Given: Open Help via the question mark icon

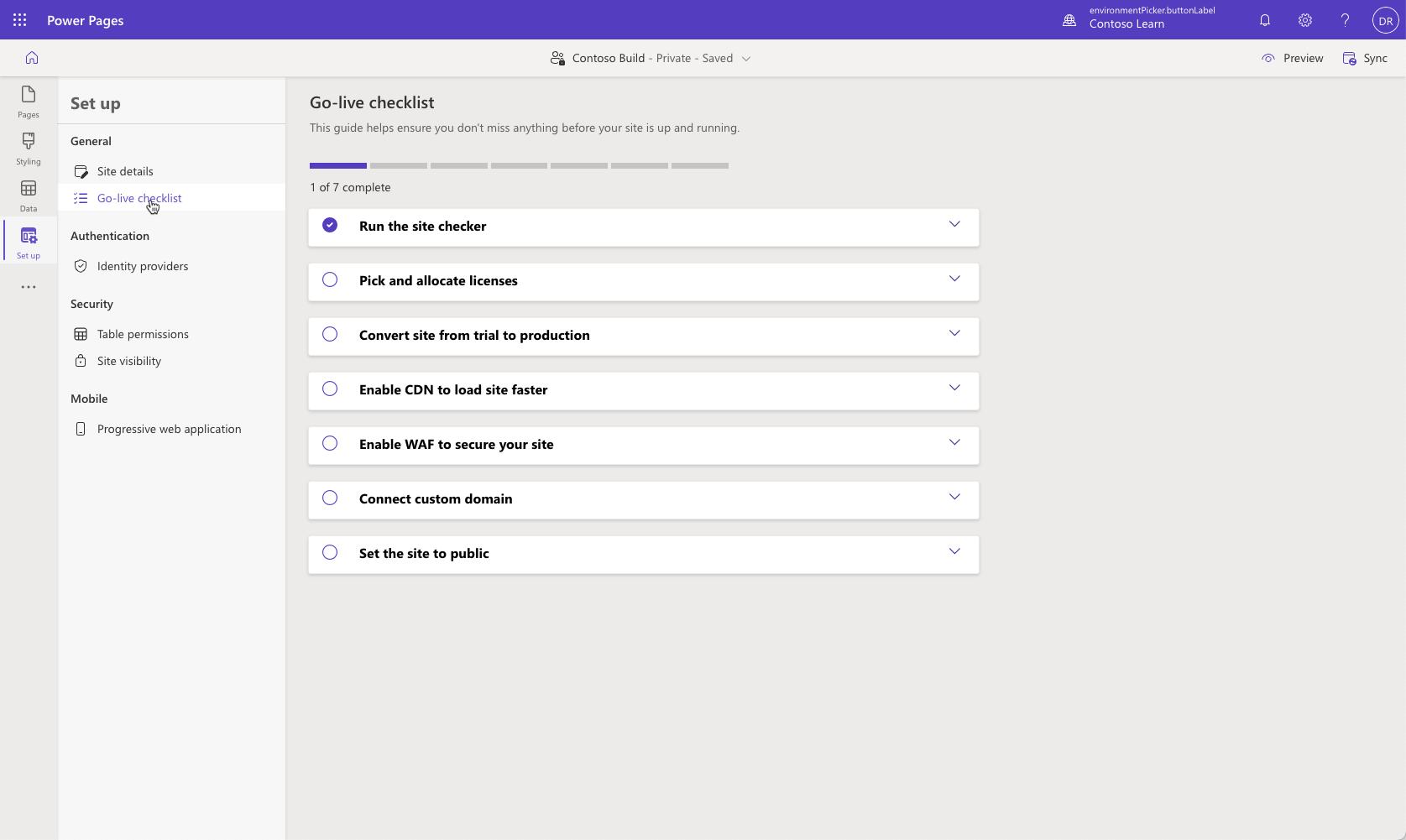Looking at the screenshot, I should (x=1344, y=19).
